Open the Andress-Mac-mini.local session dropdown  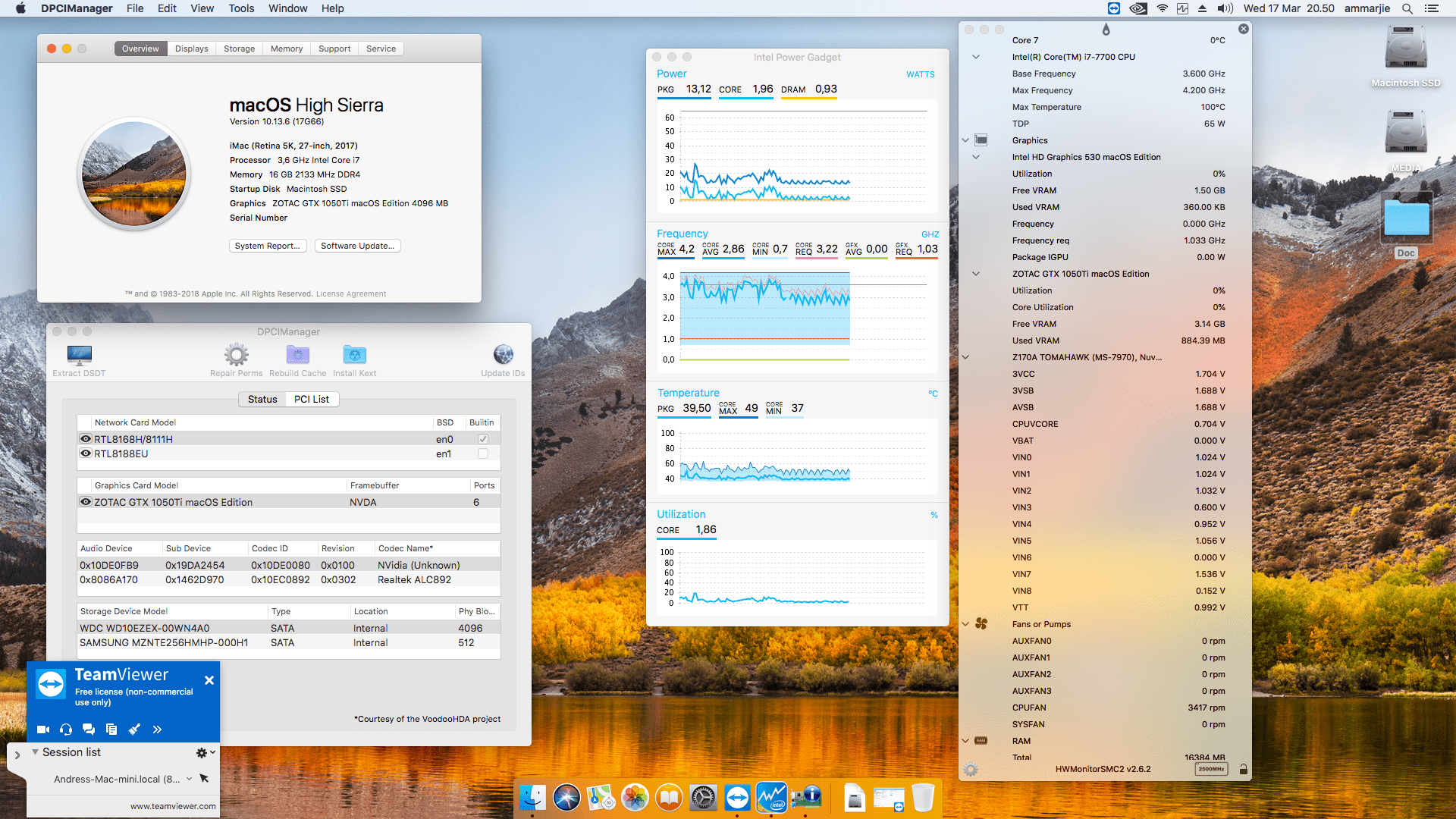tap(189, 779)
